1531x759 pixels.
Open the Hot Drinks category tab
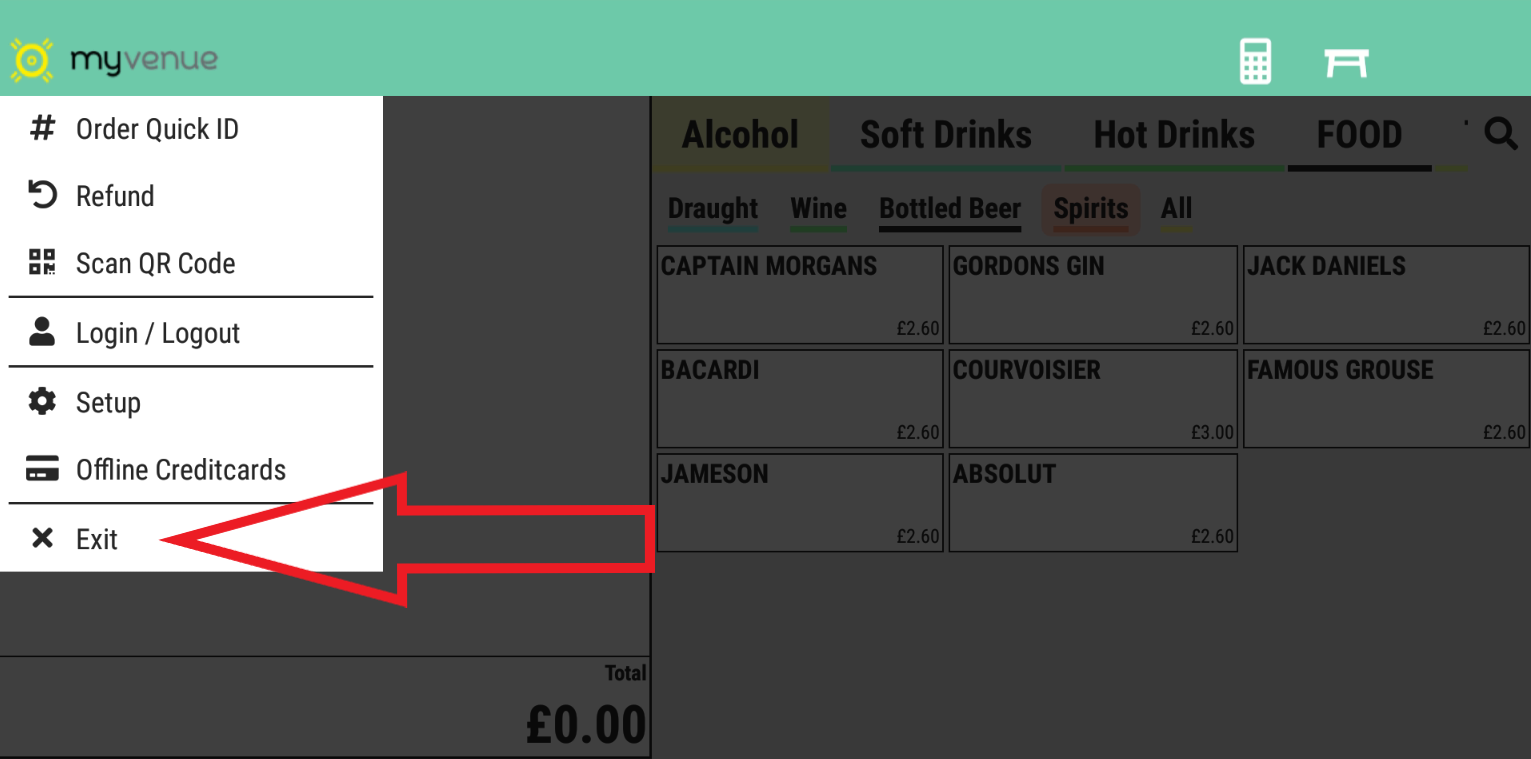click(x=1174, y=135)
